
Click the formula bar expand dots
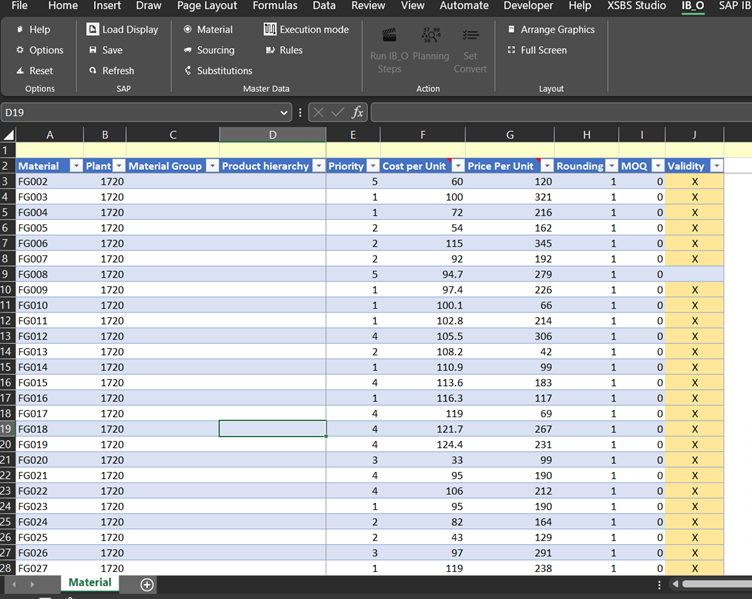(x=300, y=113)
